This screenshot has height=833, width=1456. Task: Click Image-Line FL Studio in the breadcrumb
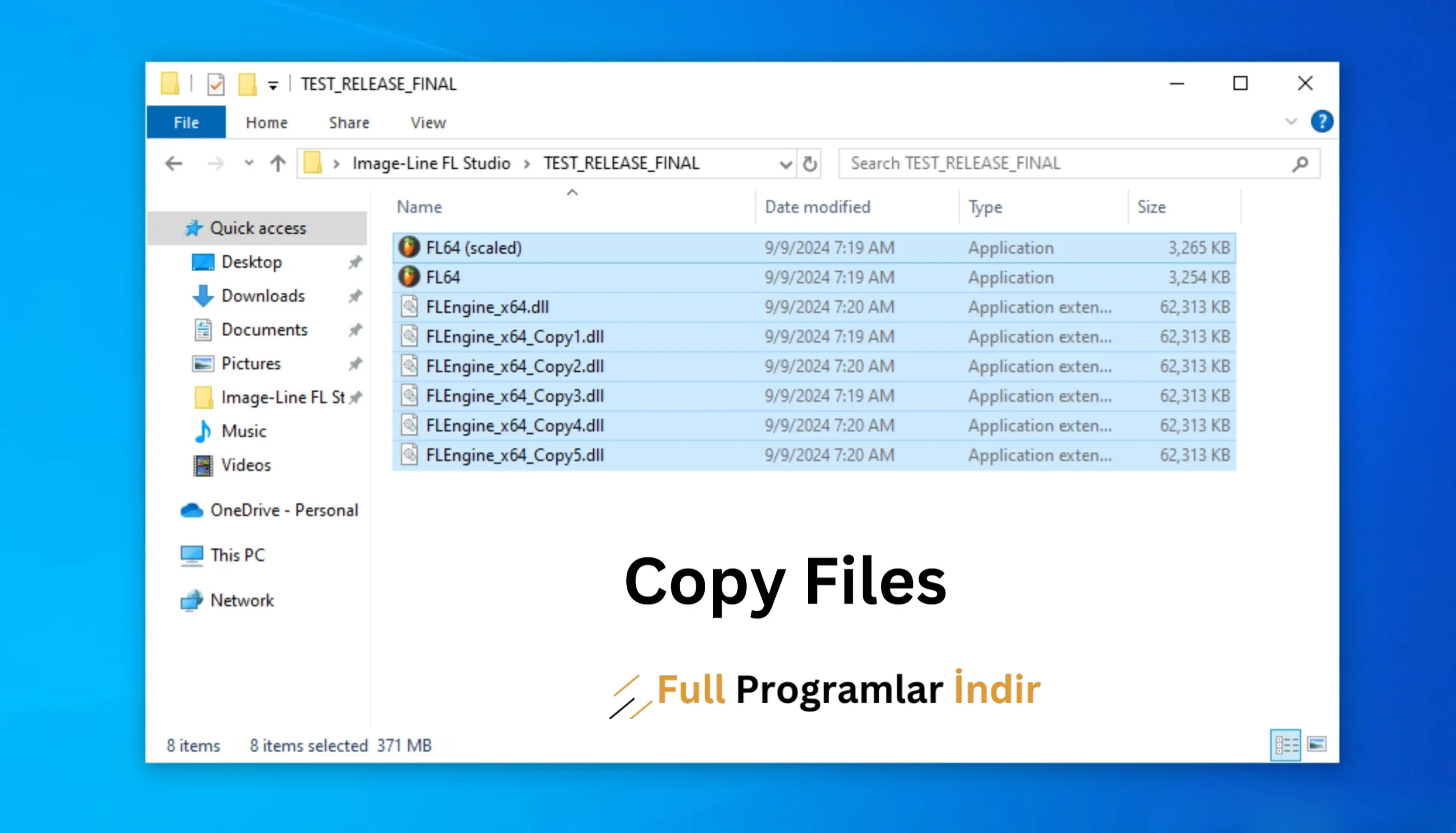click(431, 164)
